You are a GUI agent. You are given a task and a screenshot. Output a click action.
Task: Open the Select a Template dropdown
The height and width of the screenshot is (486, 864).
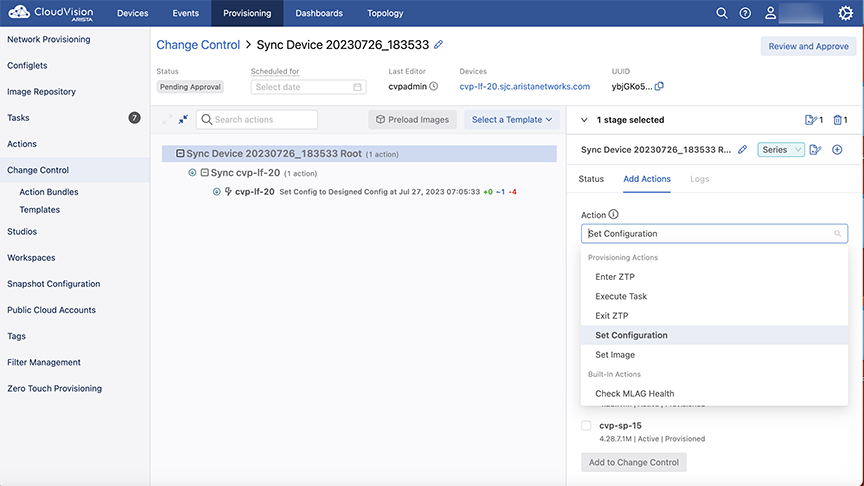[x=512, y=120]
